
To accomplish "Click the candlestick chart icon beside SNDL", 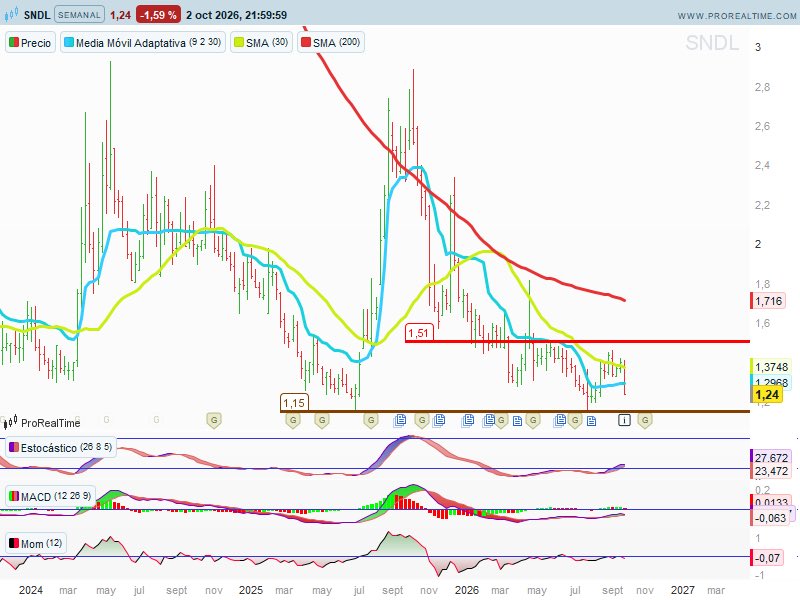I will [x=11, y=14].
